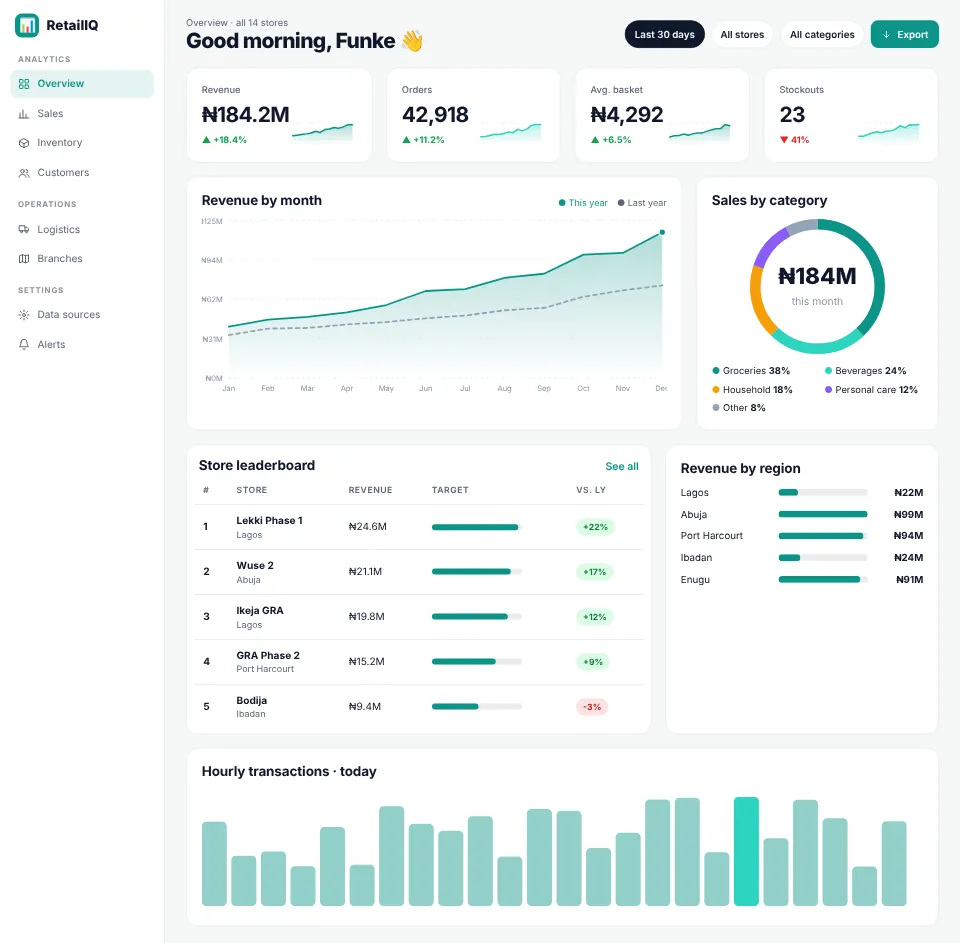Click the ₦21.1M revenue for Wuse 2
The width and height of the screenshot is (960, 943).
click(x=365, y=572)
